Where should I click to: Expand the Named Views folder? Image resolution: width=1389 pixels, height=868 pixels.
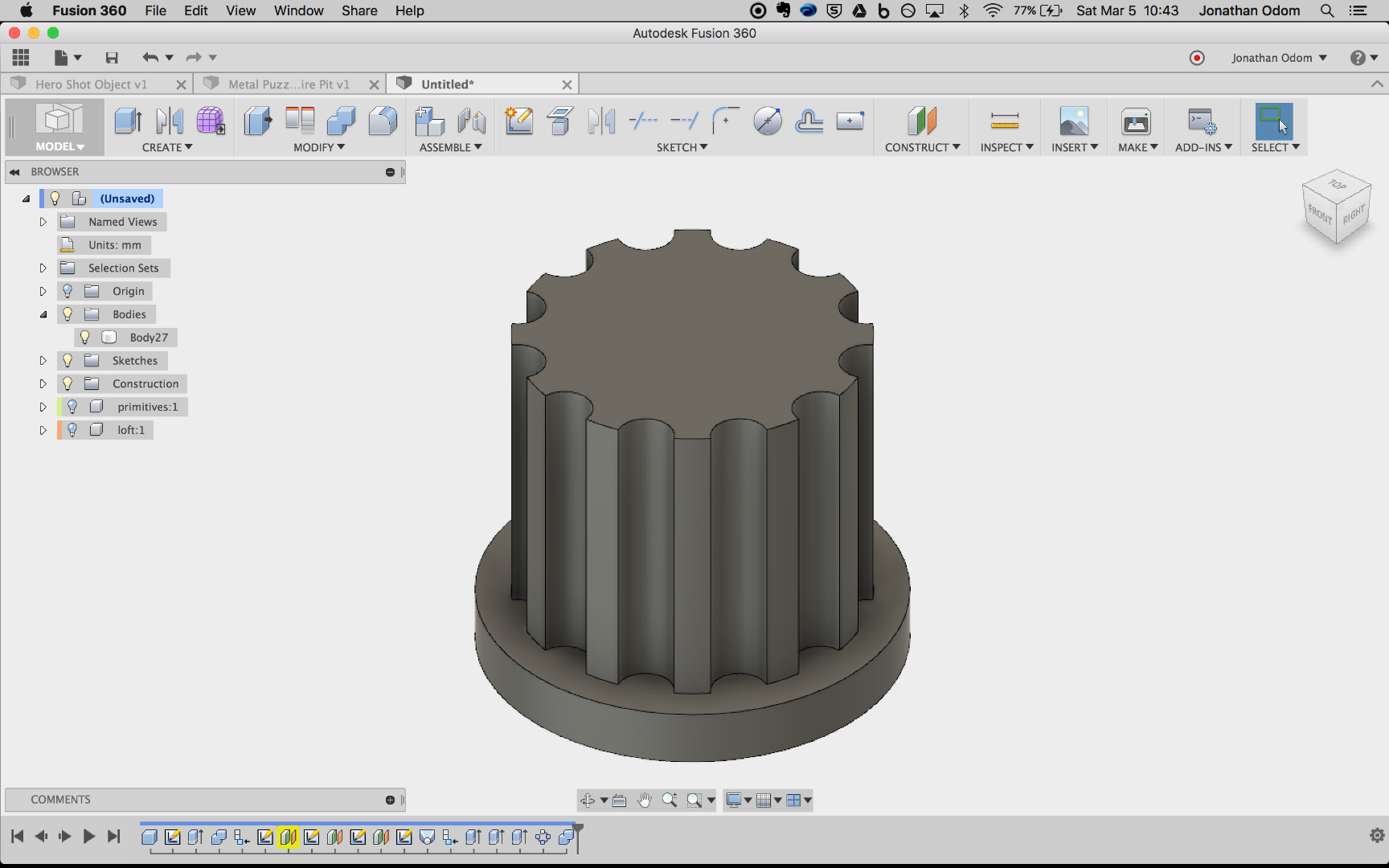click(43, 222)
